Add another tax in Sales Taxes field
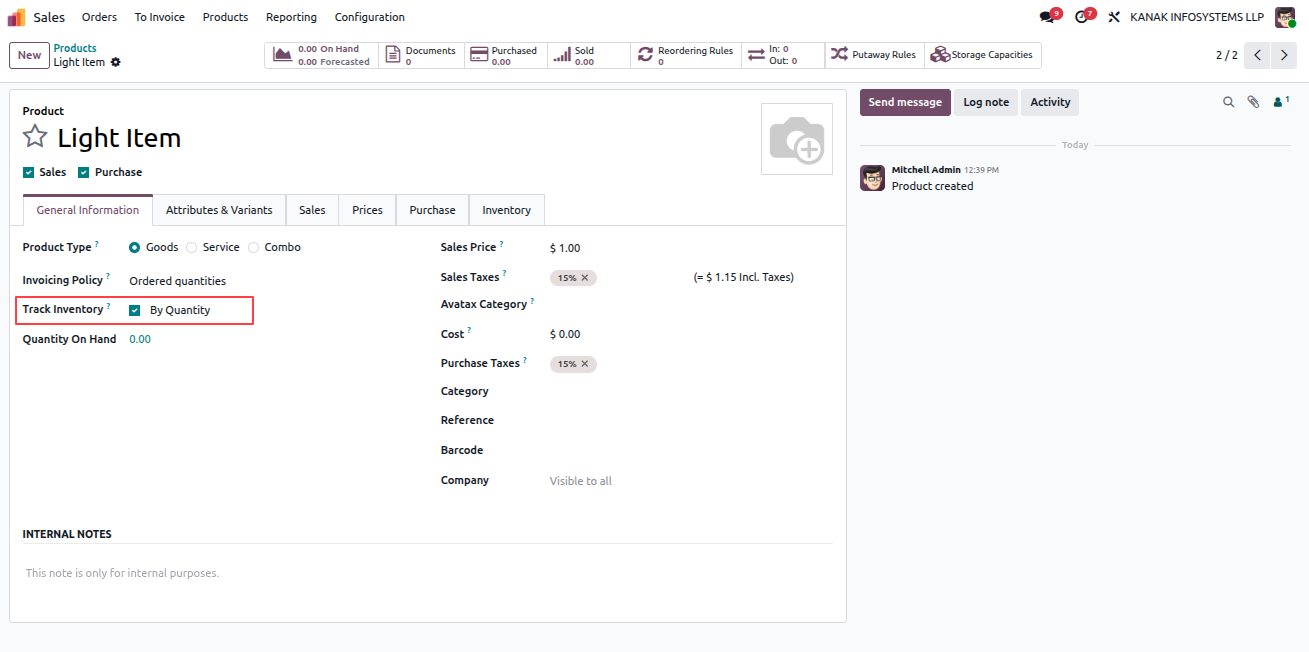The image size is (1309, 652). pos(640,278)
